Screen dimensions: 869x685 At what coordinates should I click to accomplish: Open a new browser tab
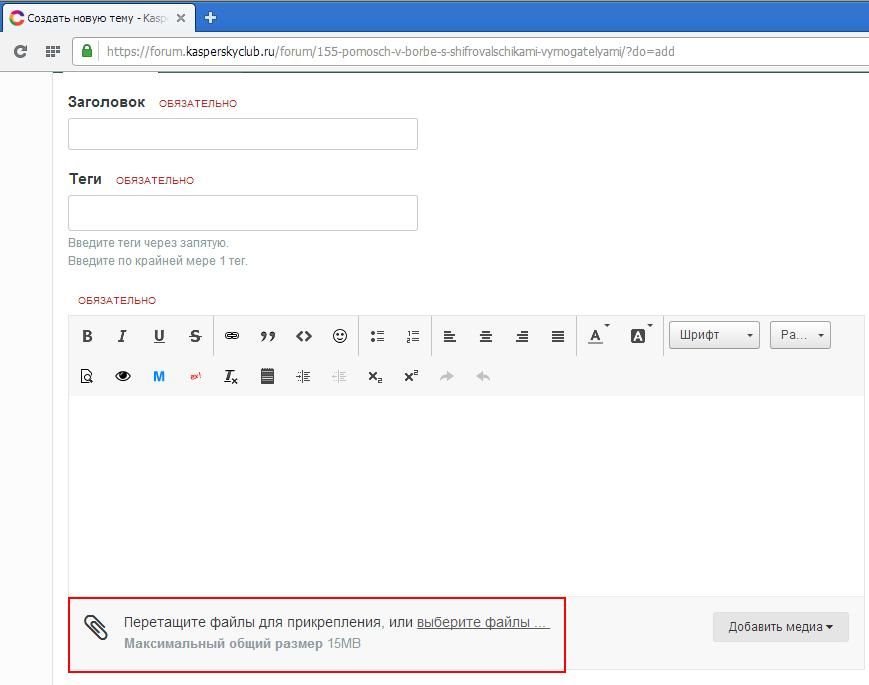coord(210,17)
